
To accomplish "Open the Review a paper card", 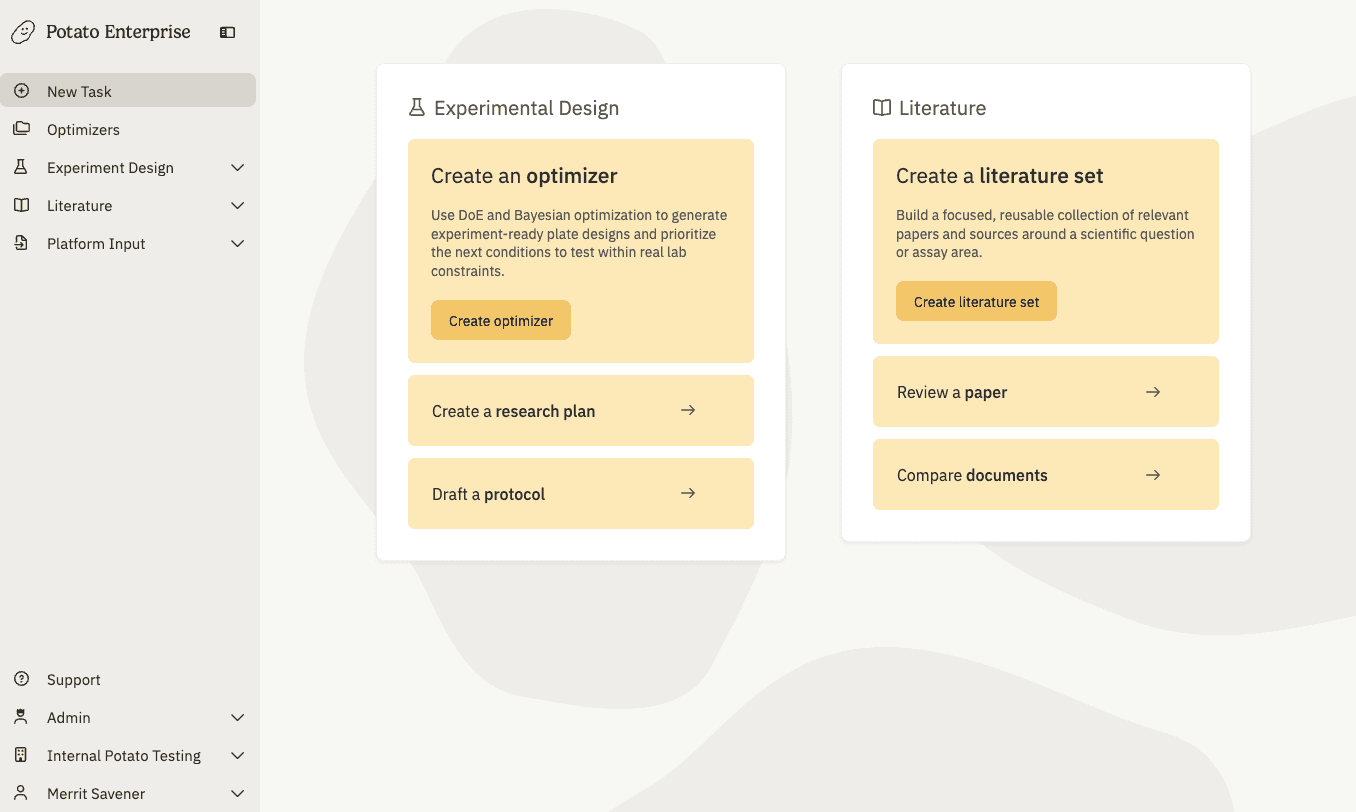I will 1046,392.
